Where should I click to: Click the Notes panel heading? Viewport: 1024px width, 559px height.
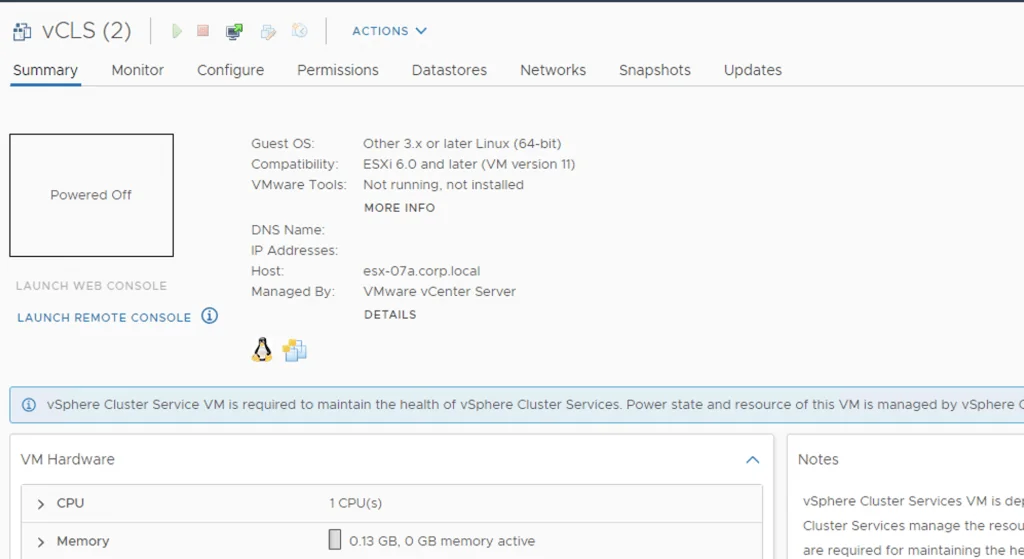tap(818, 460)
